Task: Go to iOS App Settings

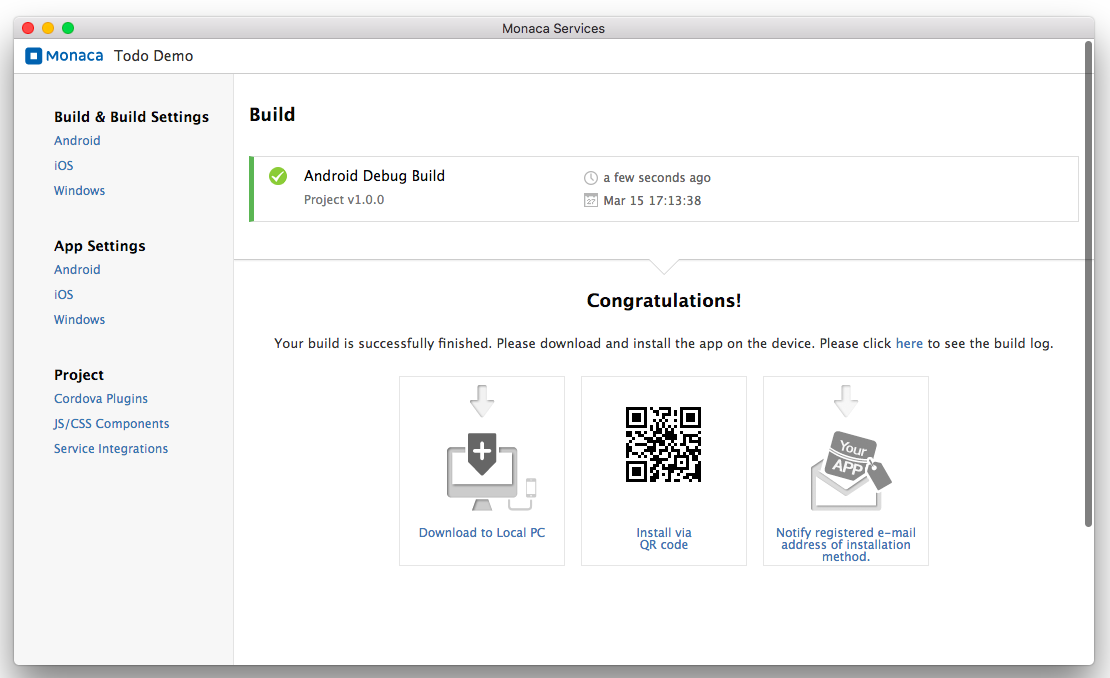Action: 64,295
